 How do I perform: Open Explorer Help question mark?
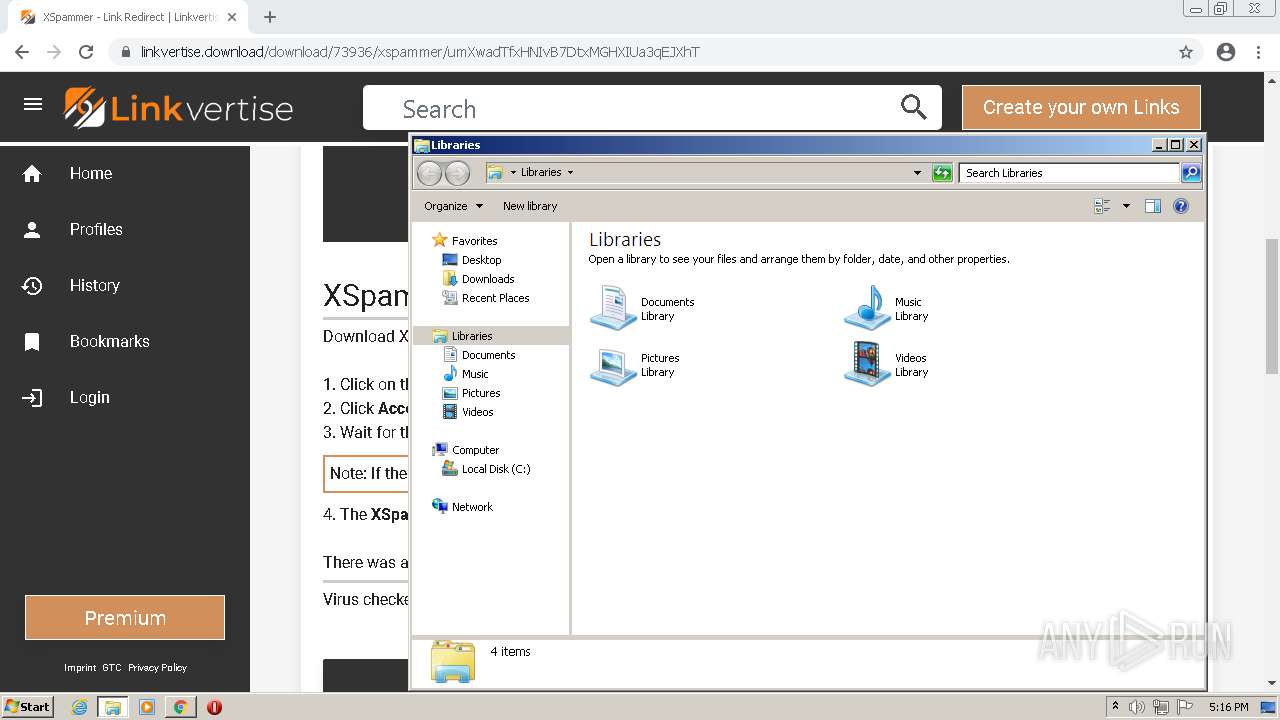[x=1181, y=206]
